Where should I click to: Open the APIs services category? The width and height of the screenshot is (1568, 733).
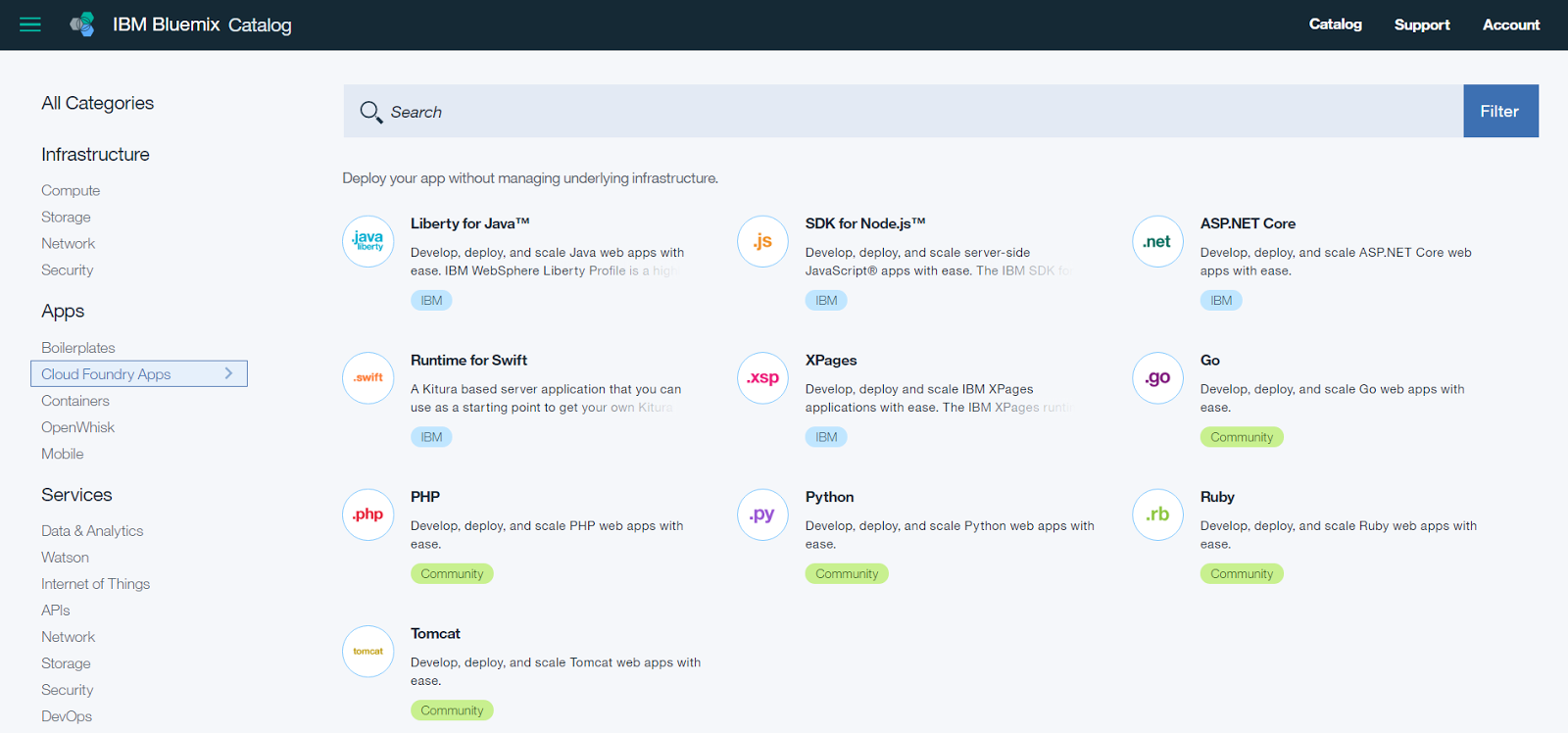click(x=55, y=610)
